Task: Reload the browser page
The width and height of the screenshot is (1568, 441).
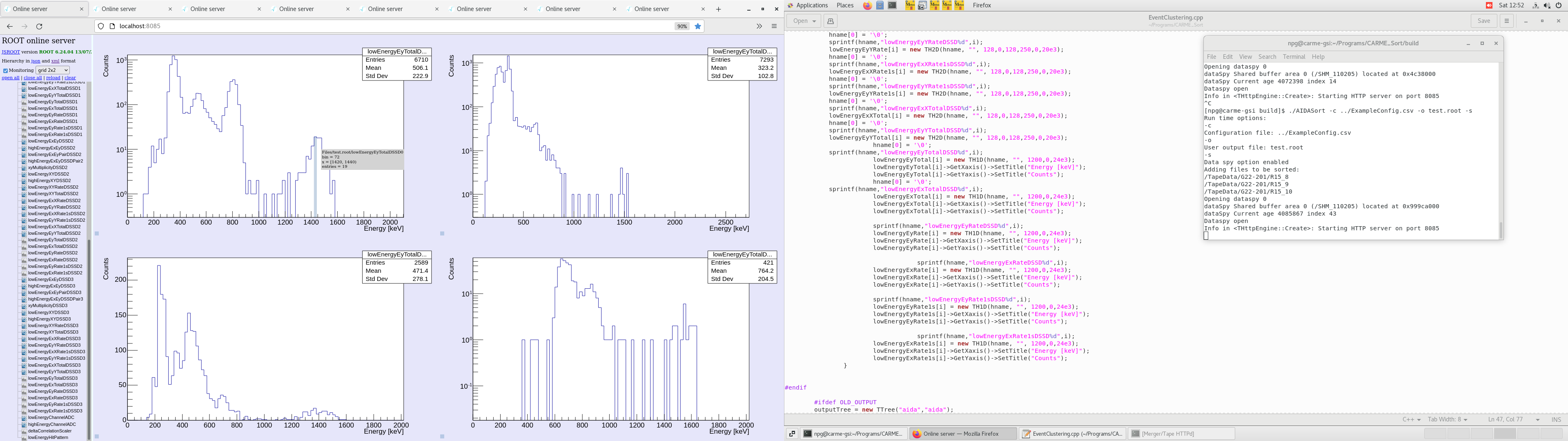Action: (40, 26)
